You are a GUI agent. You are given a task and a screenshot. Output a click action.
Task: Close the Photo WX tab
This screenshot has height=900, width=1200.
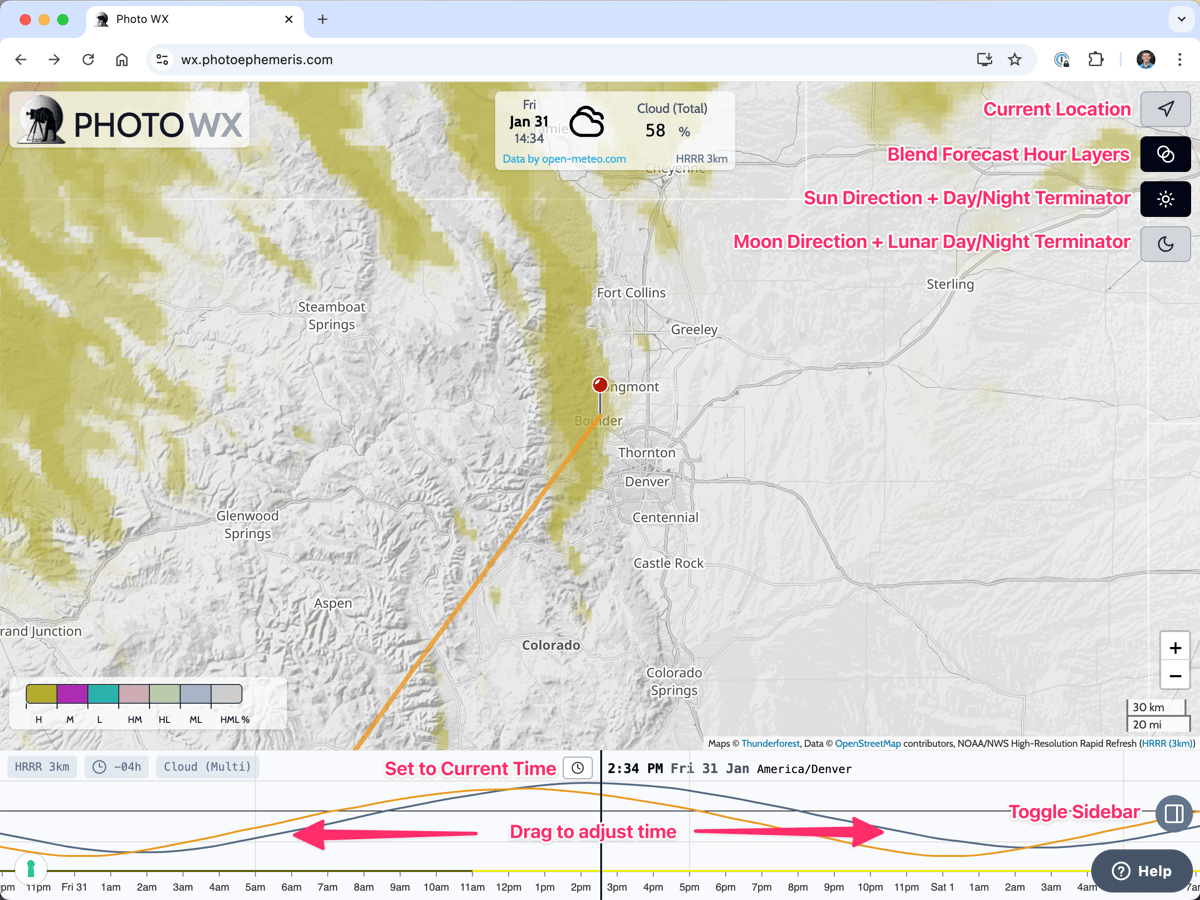pos(289,19)
